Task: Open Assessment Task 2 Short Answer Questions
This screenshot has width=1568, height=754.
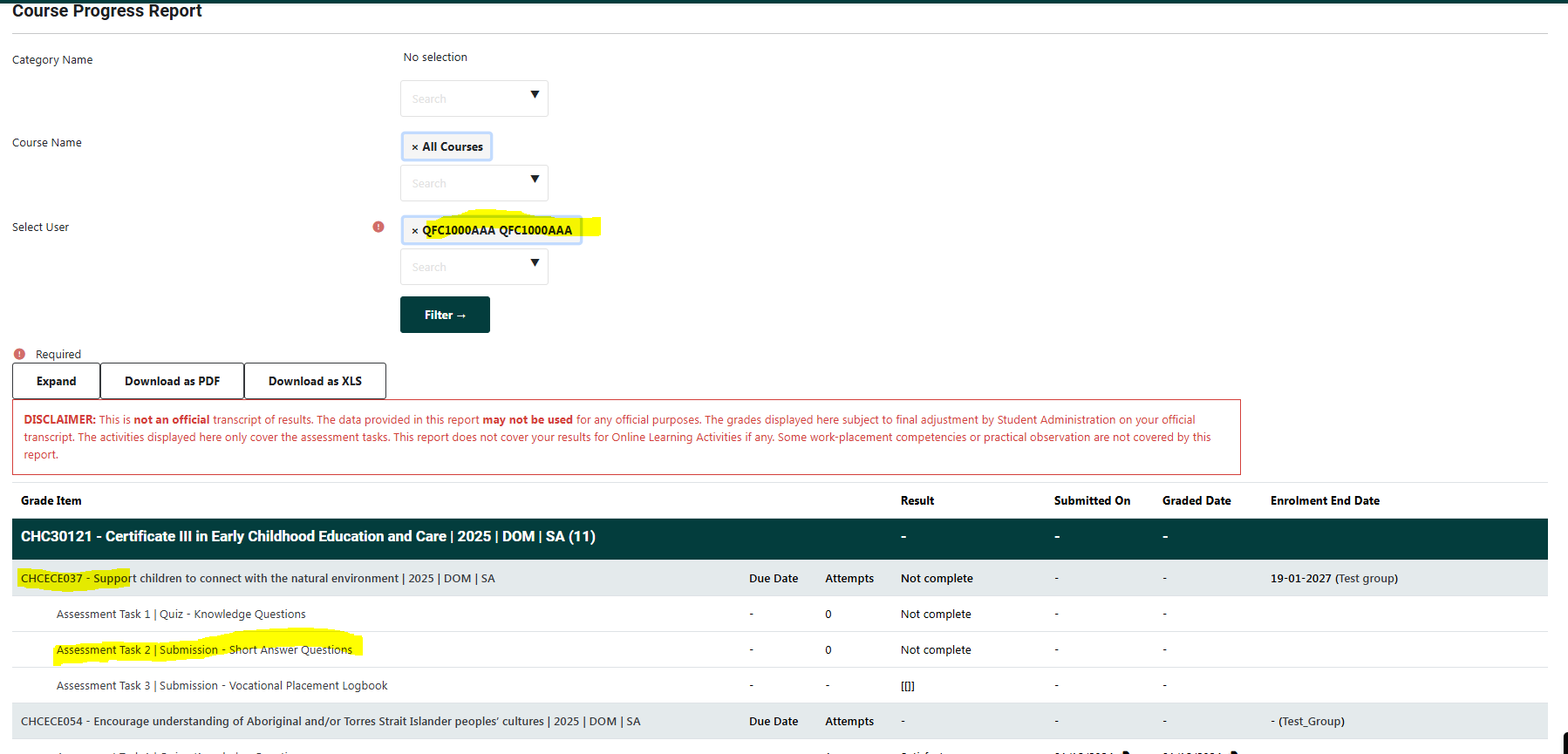Action: pyautogui.click(x=204, y=650)
